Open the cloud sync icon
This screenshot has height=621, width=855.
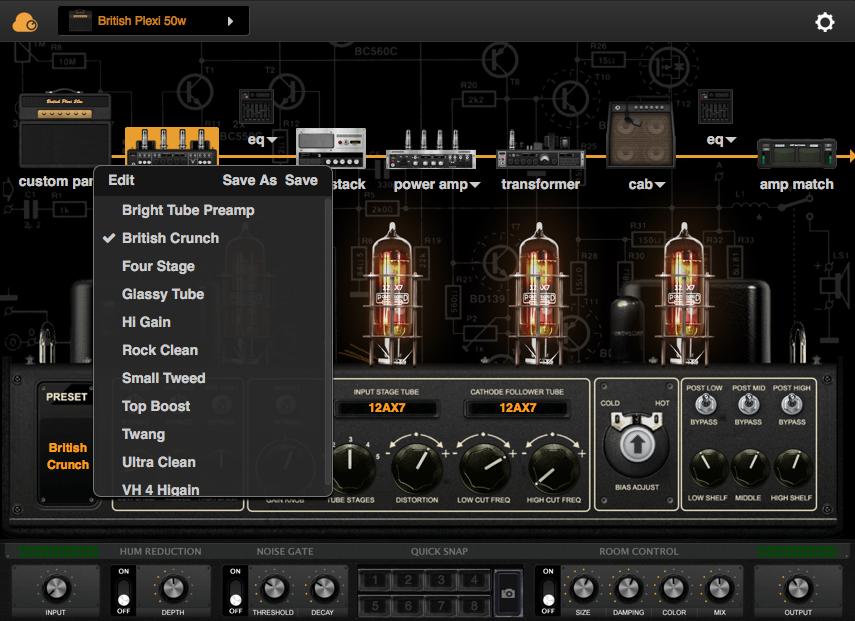(x=25, y=22)
